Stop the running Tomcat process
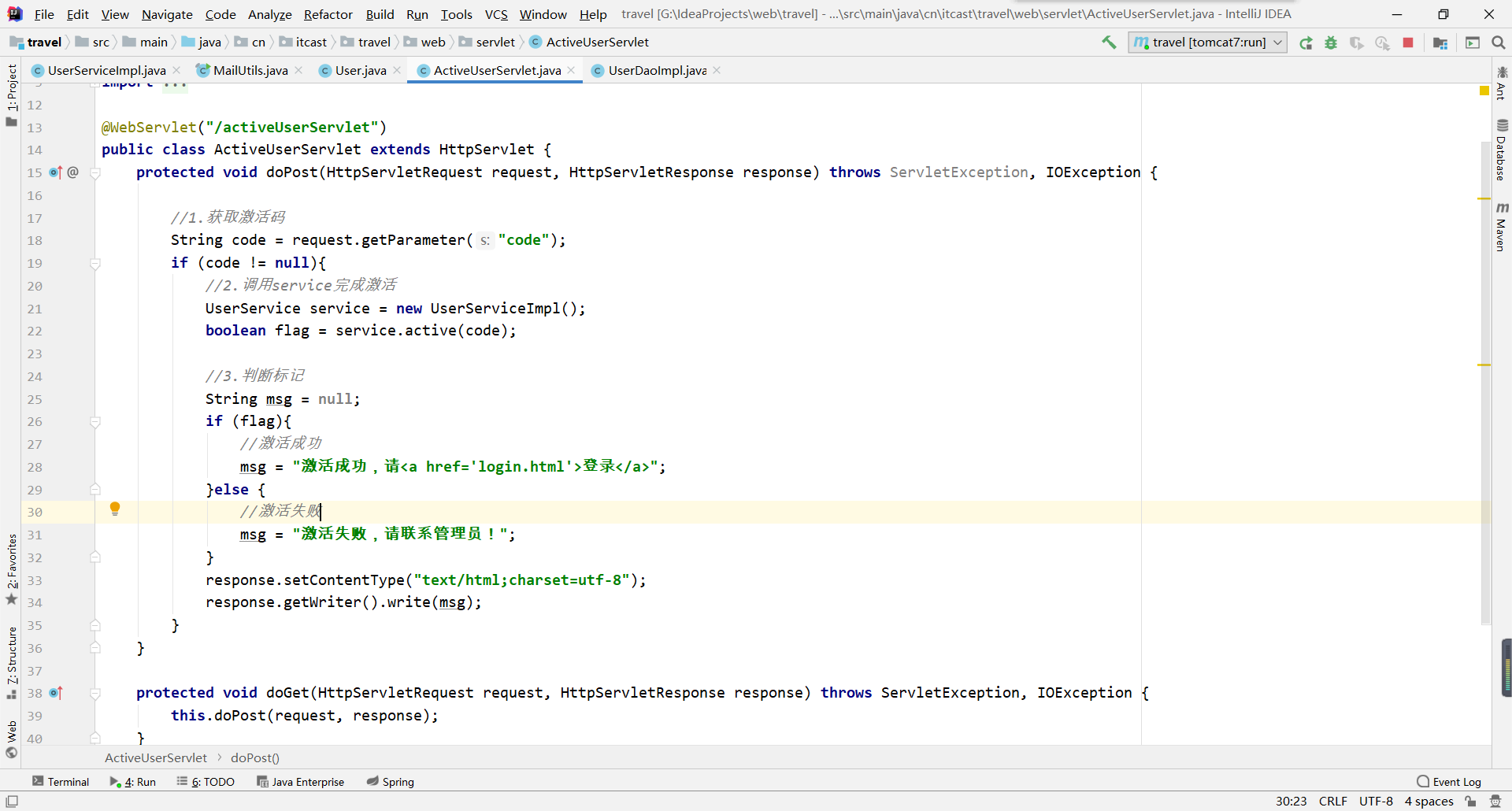Image resolution: width=1512 pixels, height=811 pixels. 1408,43
